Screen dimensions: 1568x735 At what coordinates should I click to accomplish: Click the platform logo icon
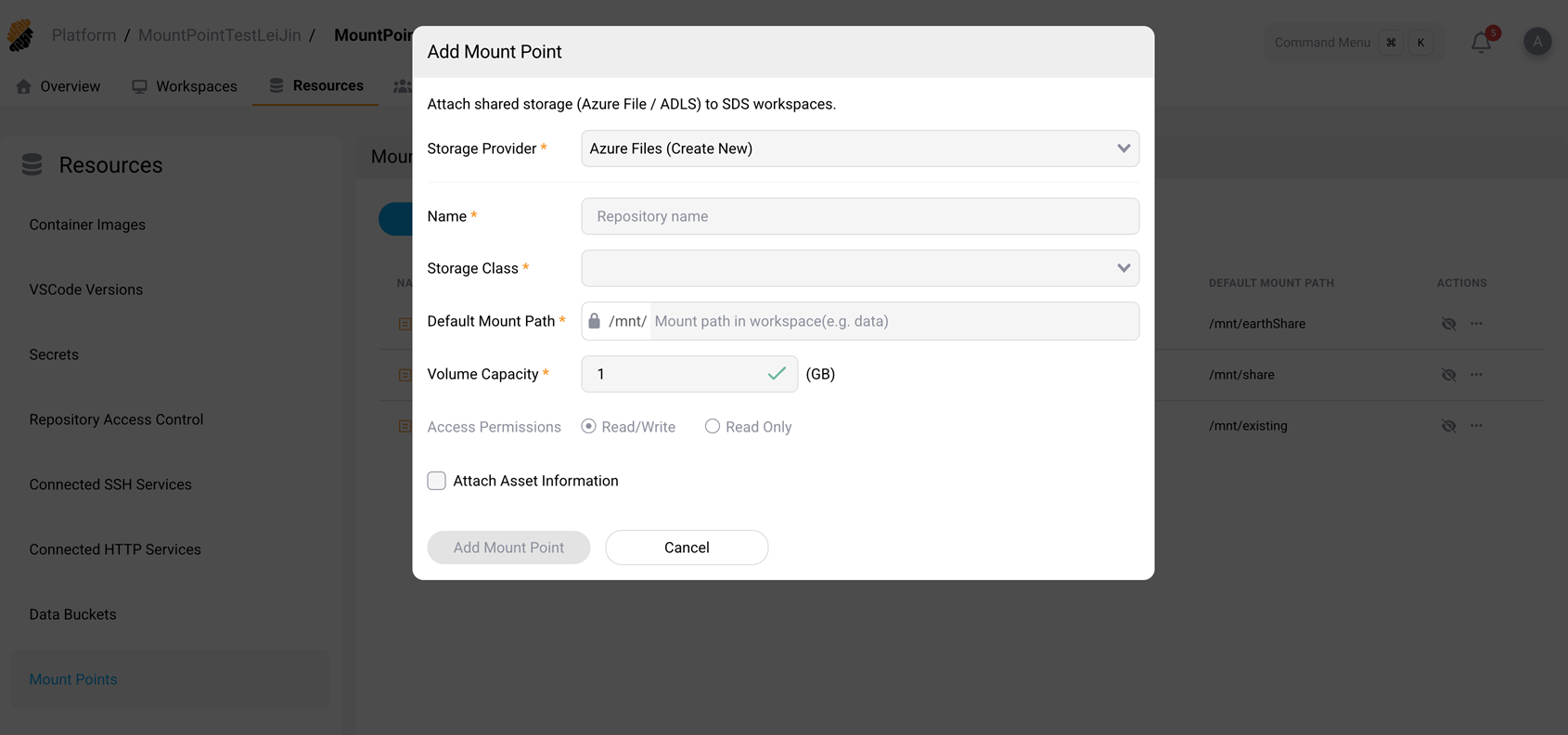tap(20, 35)
